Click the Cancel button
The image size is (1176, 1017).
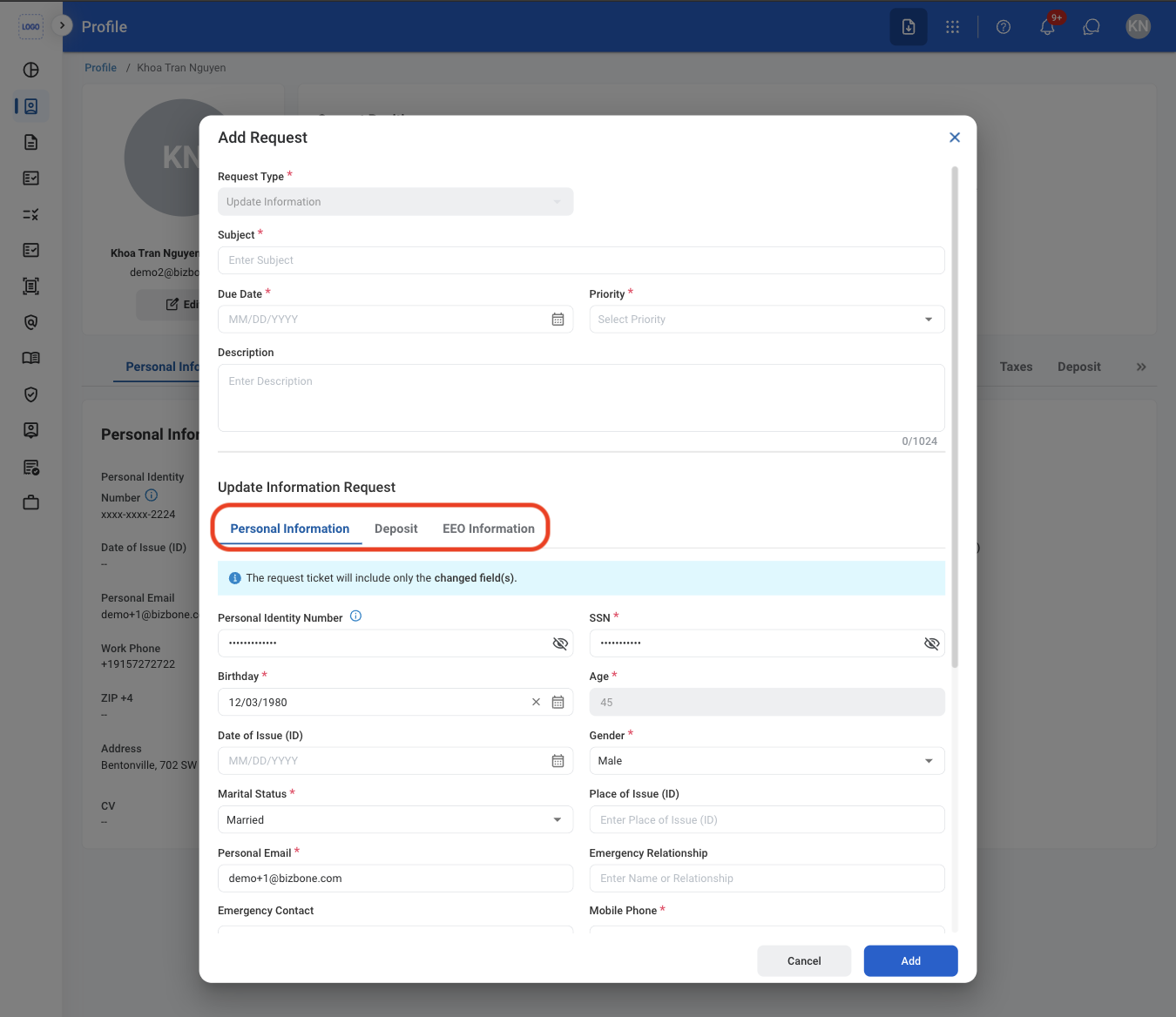click(x=804, y=961)
